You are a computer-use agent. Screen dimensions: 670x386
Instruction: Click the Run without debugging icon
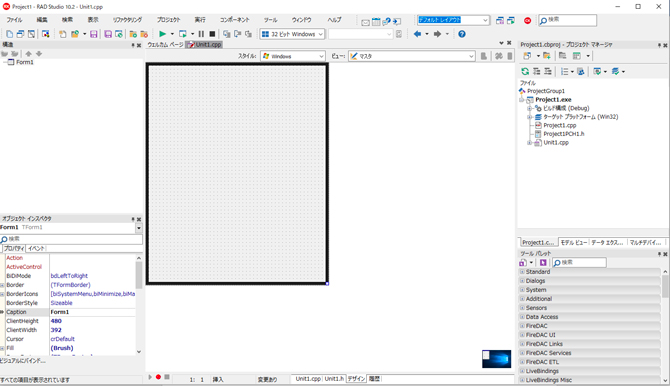point(182,34)
